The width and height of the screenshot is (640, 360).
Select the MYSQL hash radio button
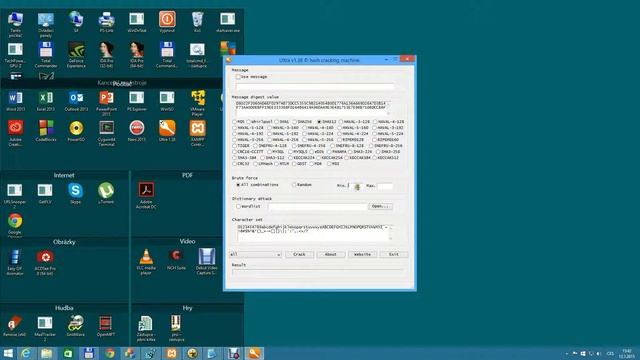pos(269,152)
